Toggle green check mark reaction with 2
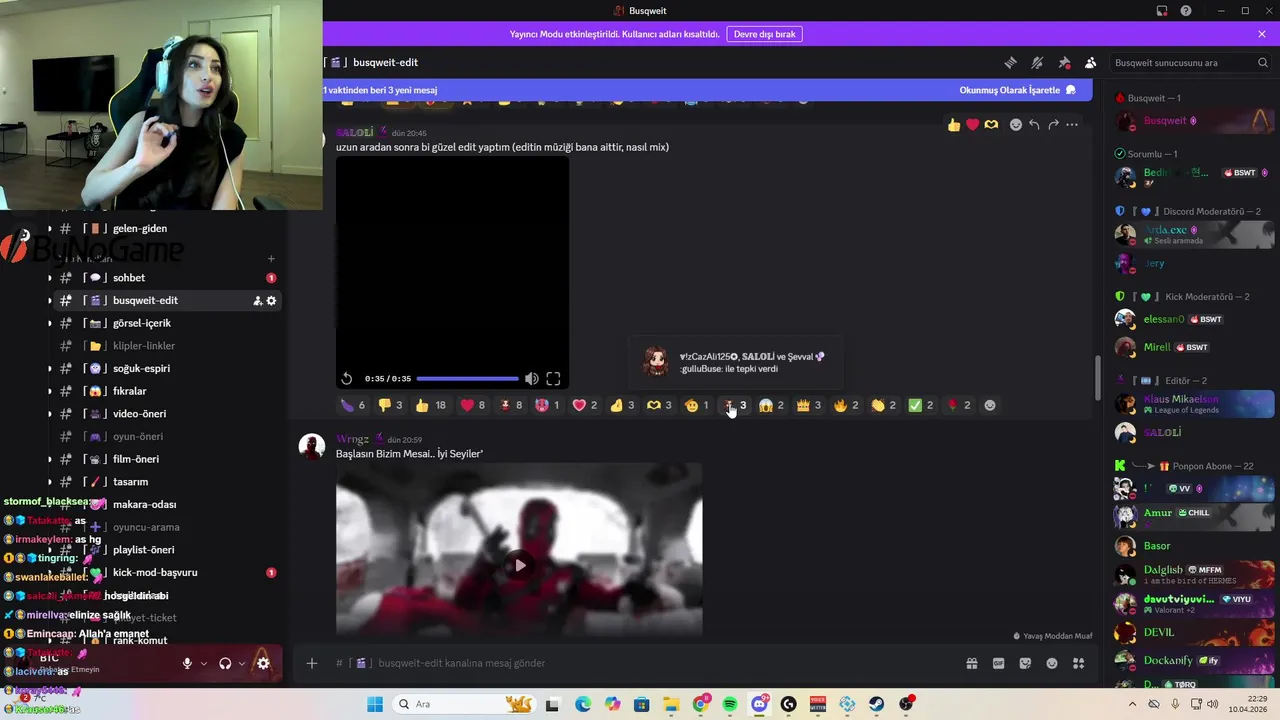This screenshot has height=720, width=1280. tap(921, 405)
